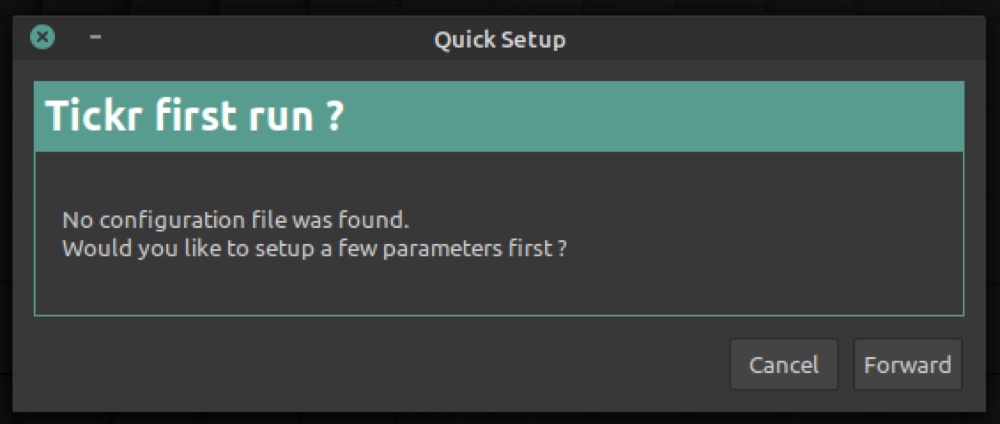
Task: Cancel the first run setup
Action: (x=784, y=365)
